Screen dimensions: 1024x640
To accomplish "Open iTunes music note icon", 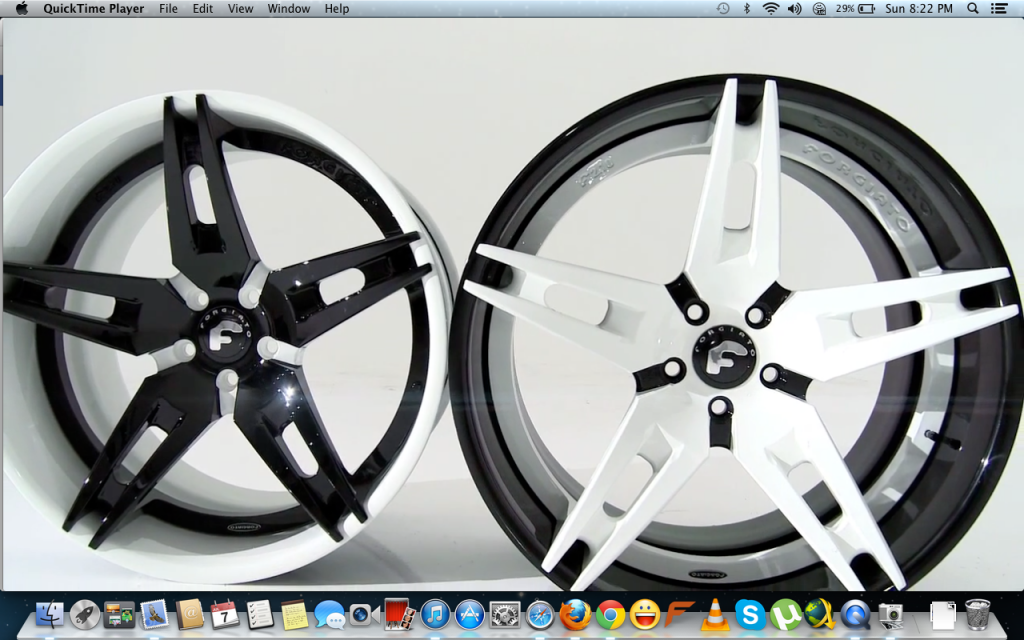I will (435, 615).
